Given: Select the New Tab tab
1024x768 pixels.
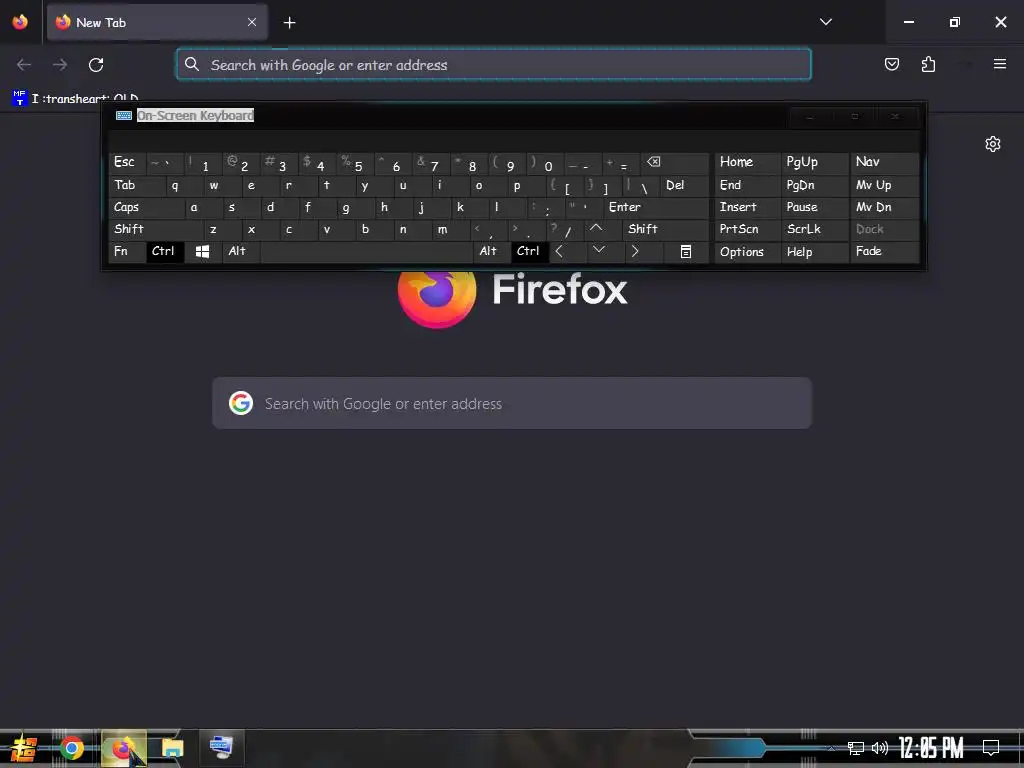Looking at the screenshot, I should (x=157, y=22).
